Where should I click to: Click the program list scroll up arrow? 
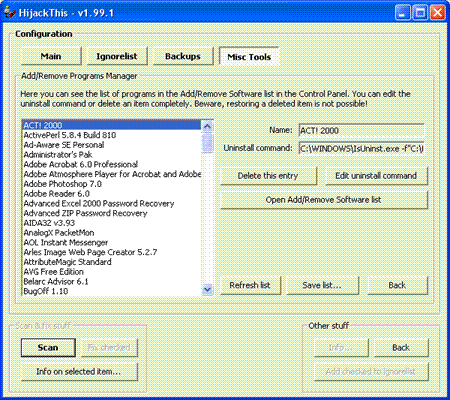pyautogui.click(x=207, y=126)
